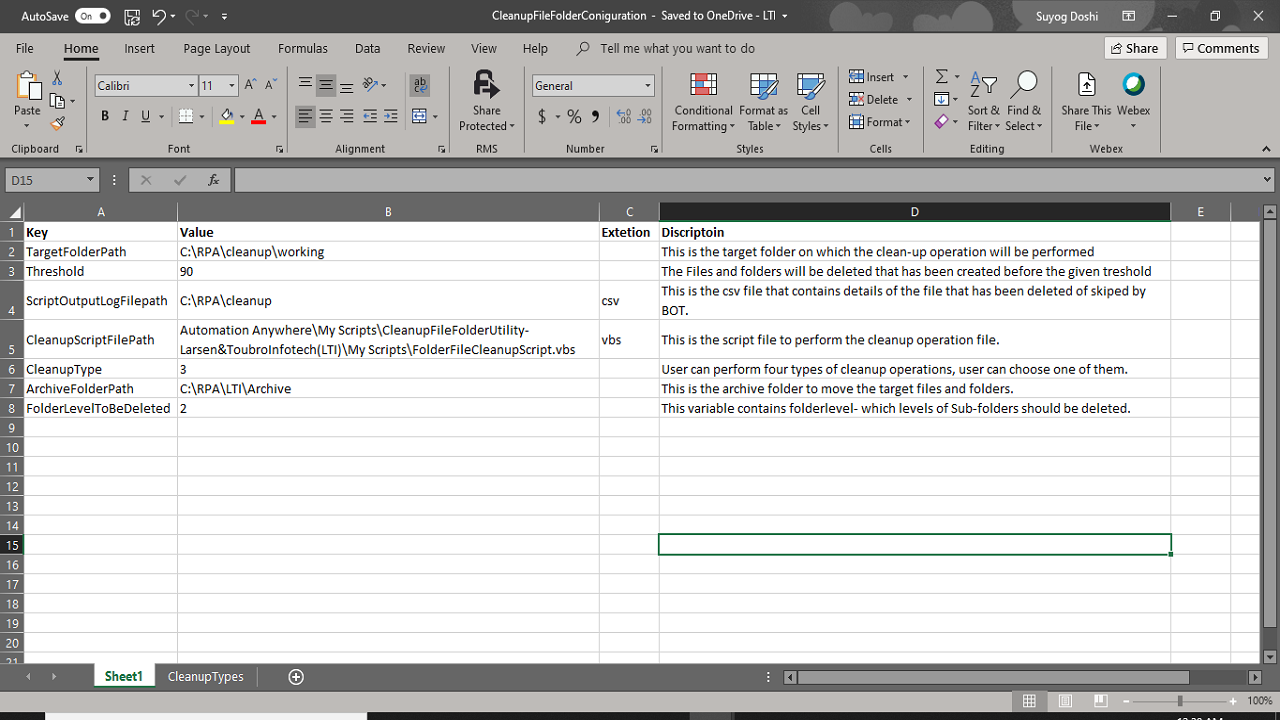Click the AutoSum sigma icon
This screenshot has width=1280, height=720.
click(x=941, y=77)
